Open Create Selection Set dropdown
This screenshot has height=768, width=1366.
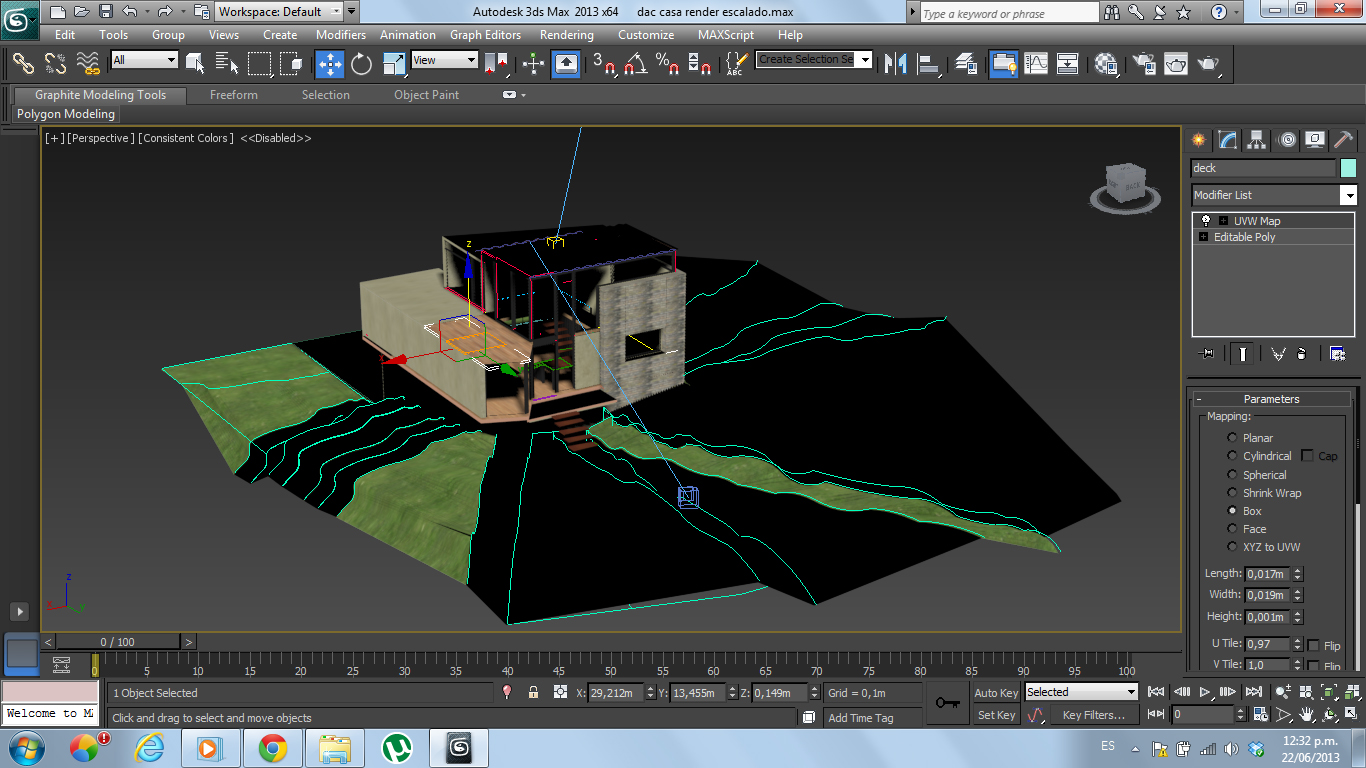pos(814,59)
